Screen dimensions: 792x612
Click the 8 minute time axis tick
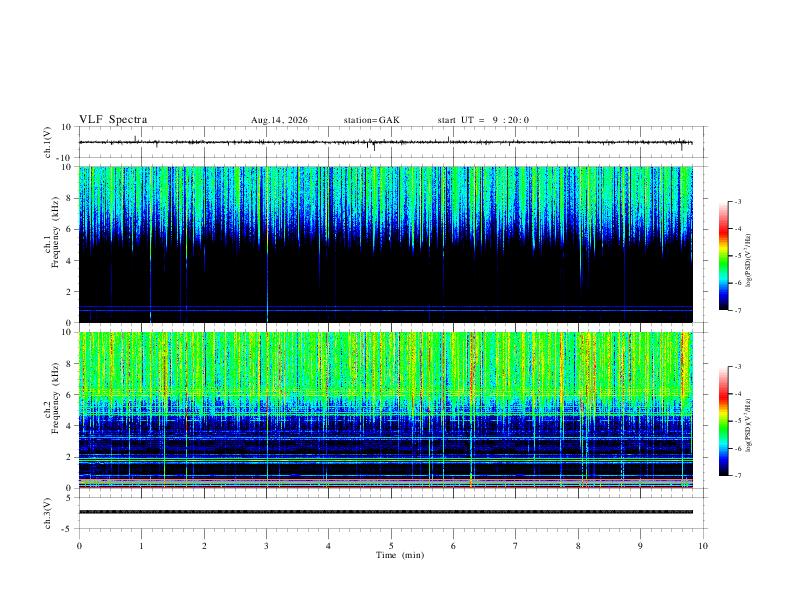[x=578, y=546]
